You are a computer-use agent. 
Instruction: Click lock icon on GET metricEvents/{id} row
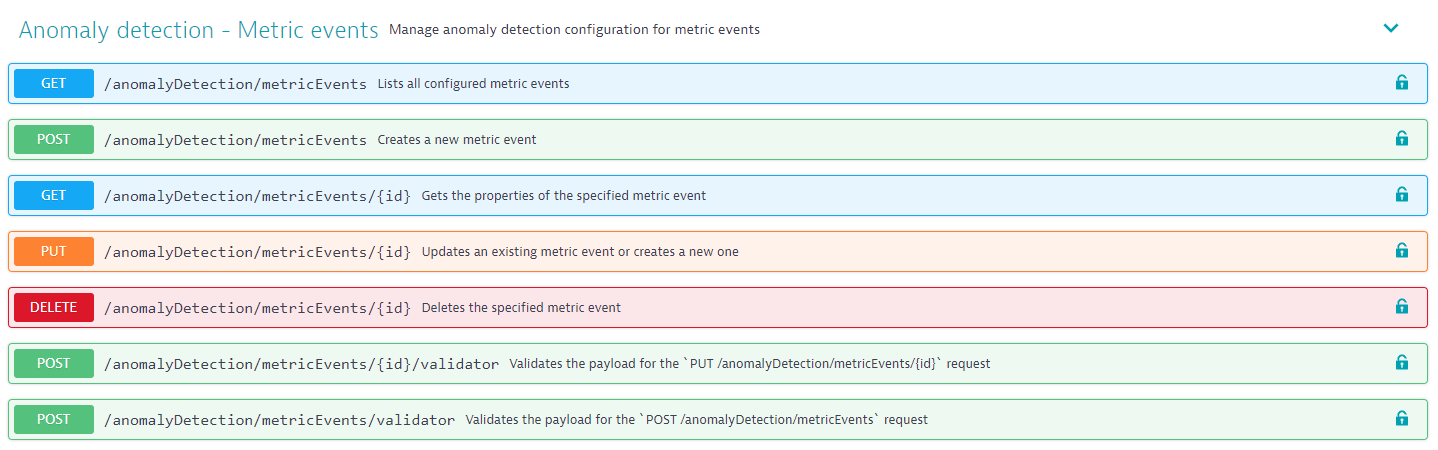(x=1402, y=195)
